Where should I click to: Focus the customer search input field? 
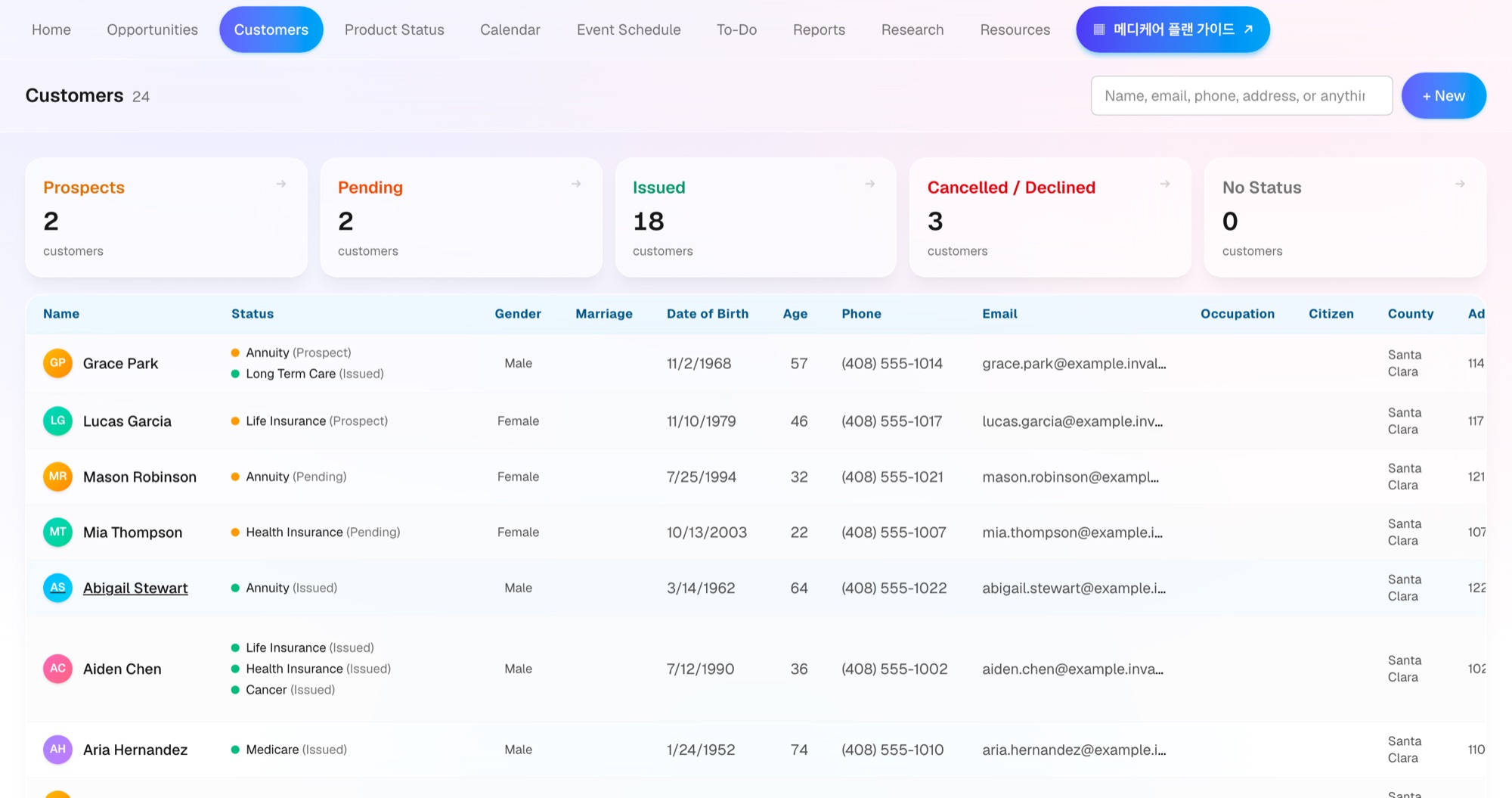(x=1241, y=96)
